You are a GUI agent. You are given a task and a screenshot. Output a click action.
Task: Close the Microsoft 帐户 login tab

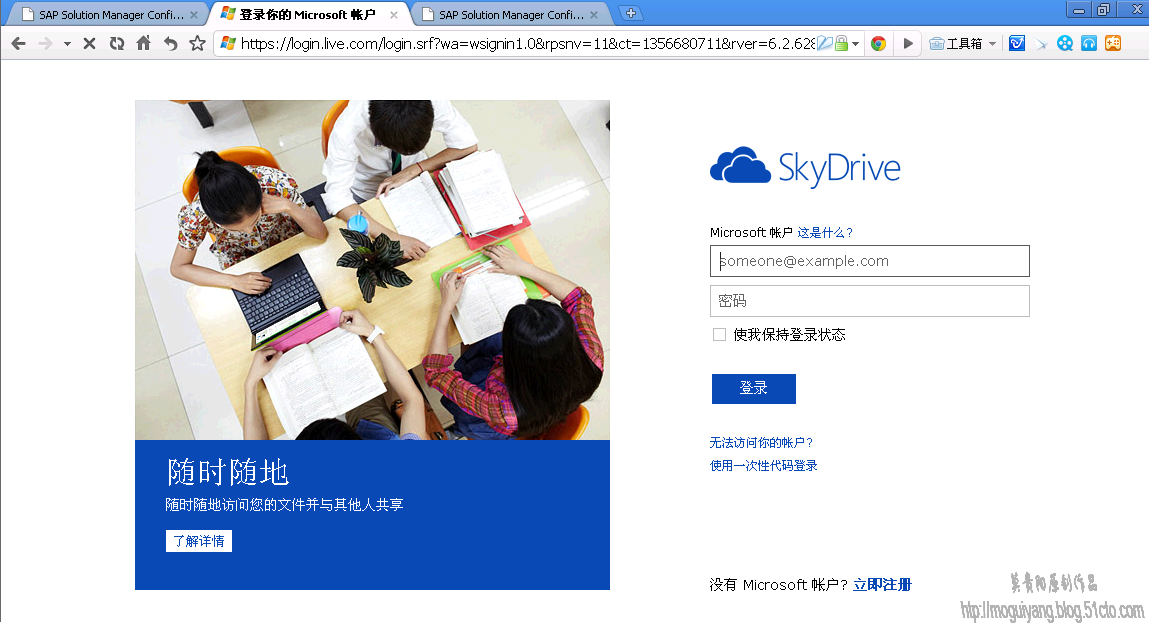394,15
